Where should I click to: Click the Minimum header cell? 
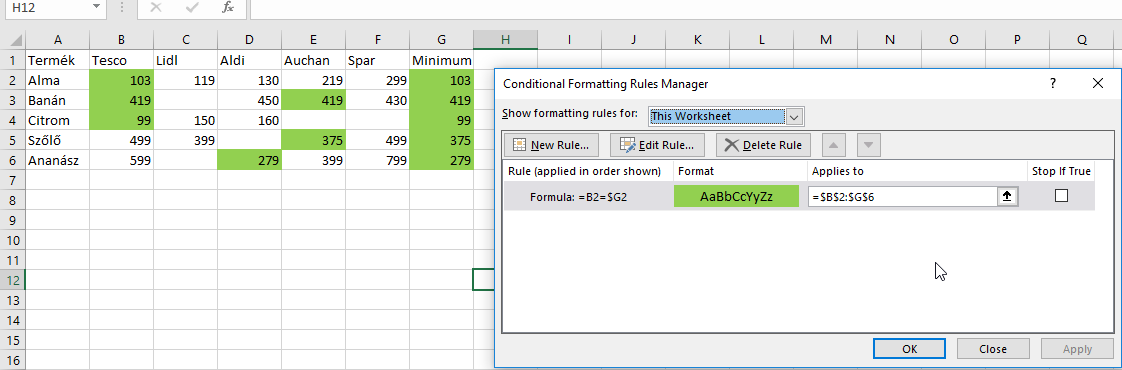coord(442,60)
